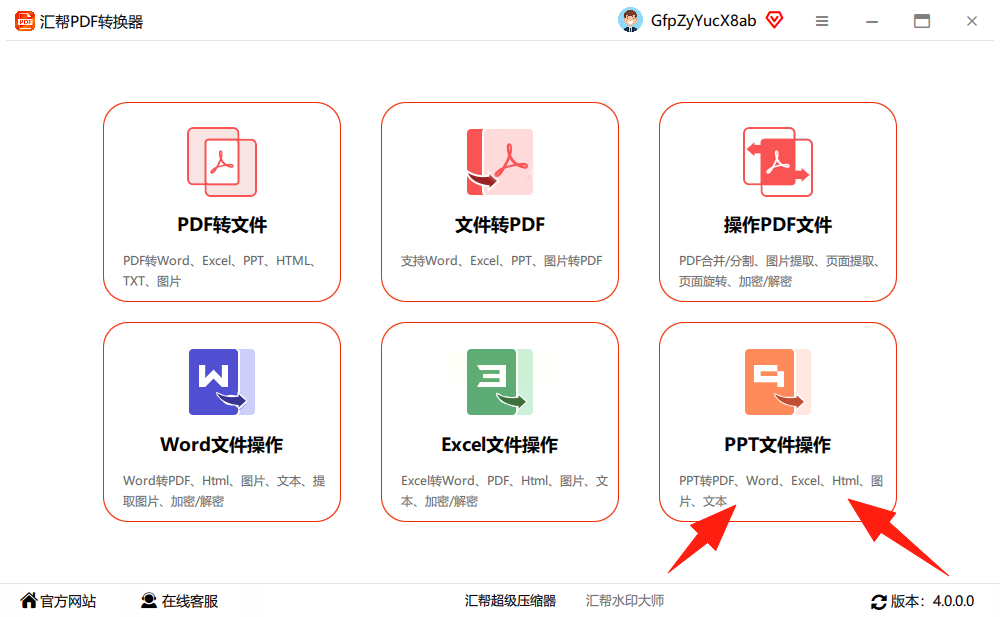The image size is (1000, 617).
Task: Open the 官方网站 link
Action: tap(68, 601)
